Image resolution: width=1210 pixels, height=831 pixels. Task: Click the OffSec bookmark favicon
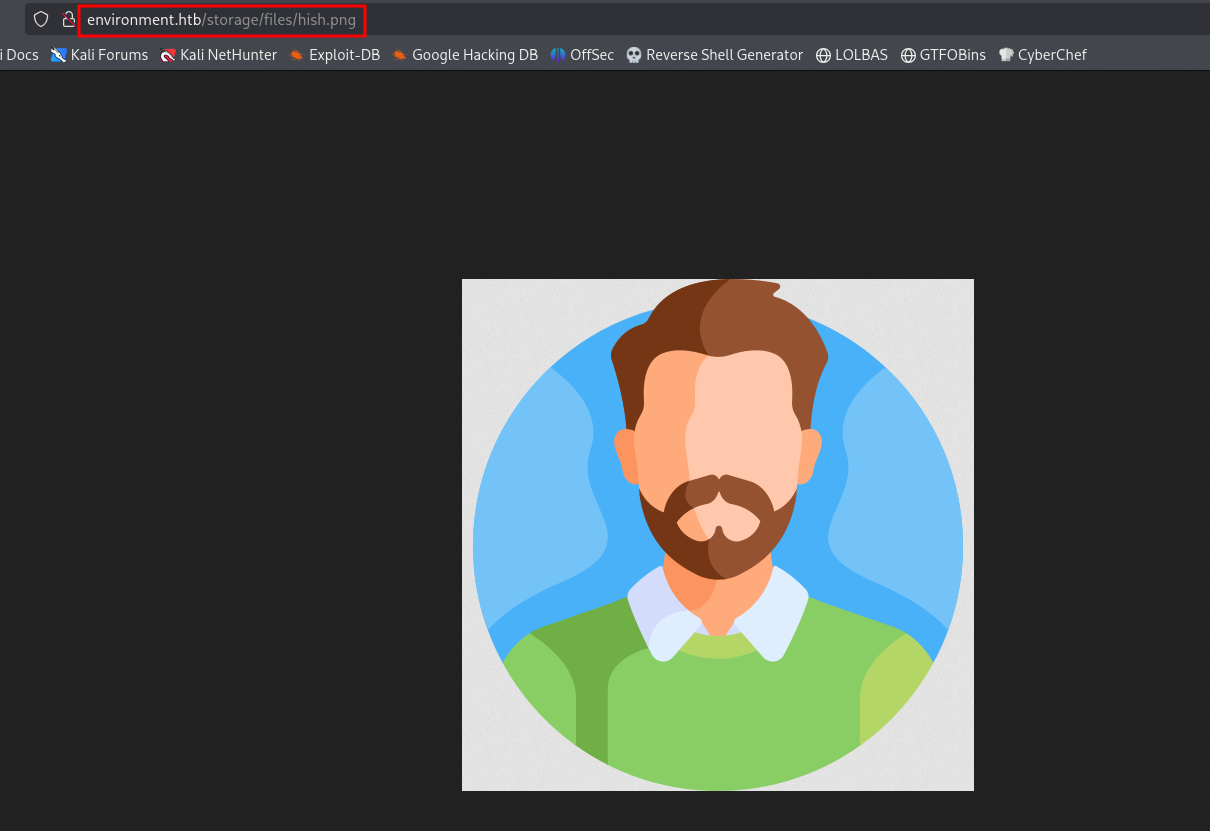[x=558, y=55]
